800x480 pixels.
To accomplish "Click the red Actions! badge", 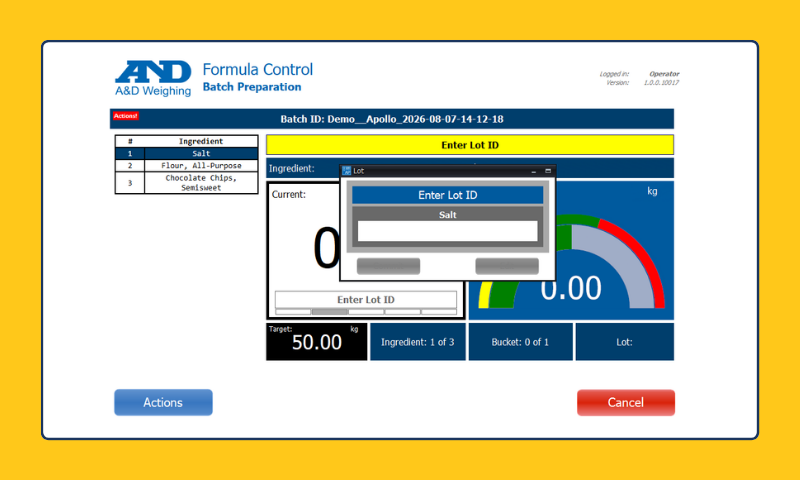I will tap(126, 116).
